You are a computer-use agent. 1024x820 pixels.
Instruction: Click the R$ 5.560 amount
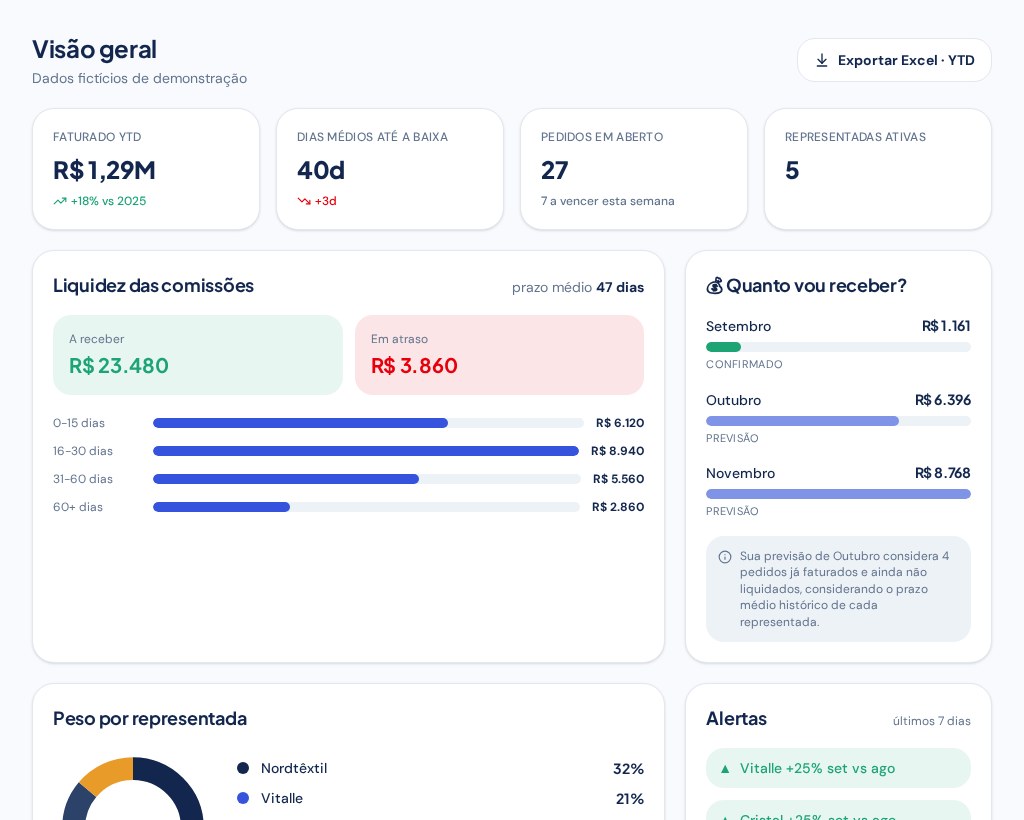pos(618,479)
